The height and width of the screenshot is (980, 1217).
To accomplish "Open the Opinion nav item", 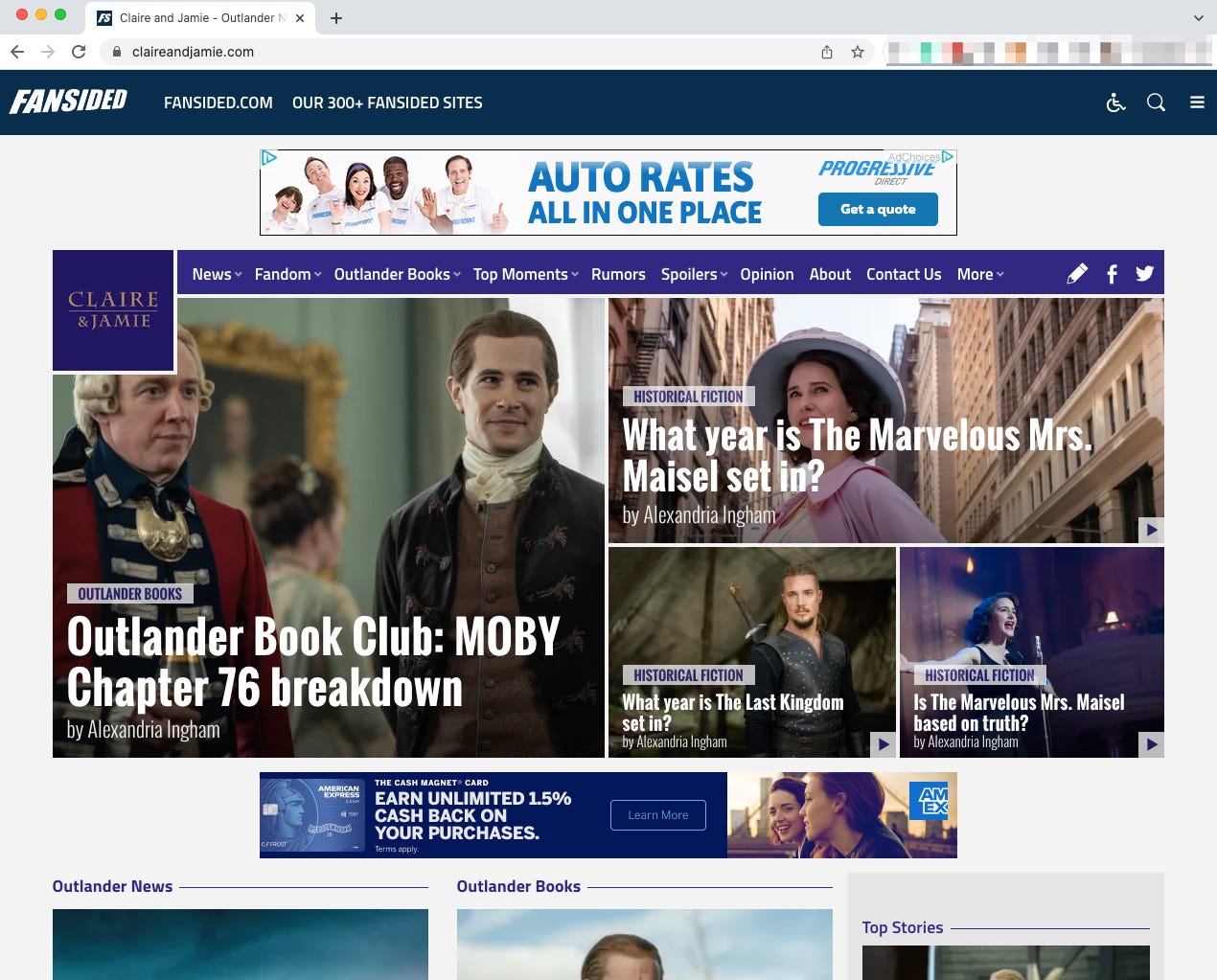I will 767,274.
